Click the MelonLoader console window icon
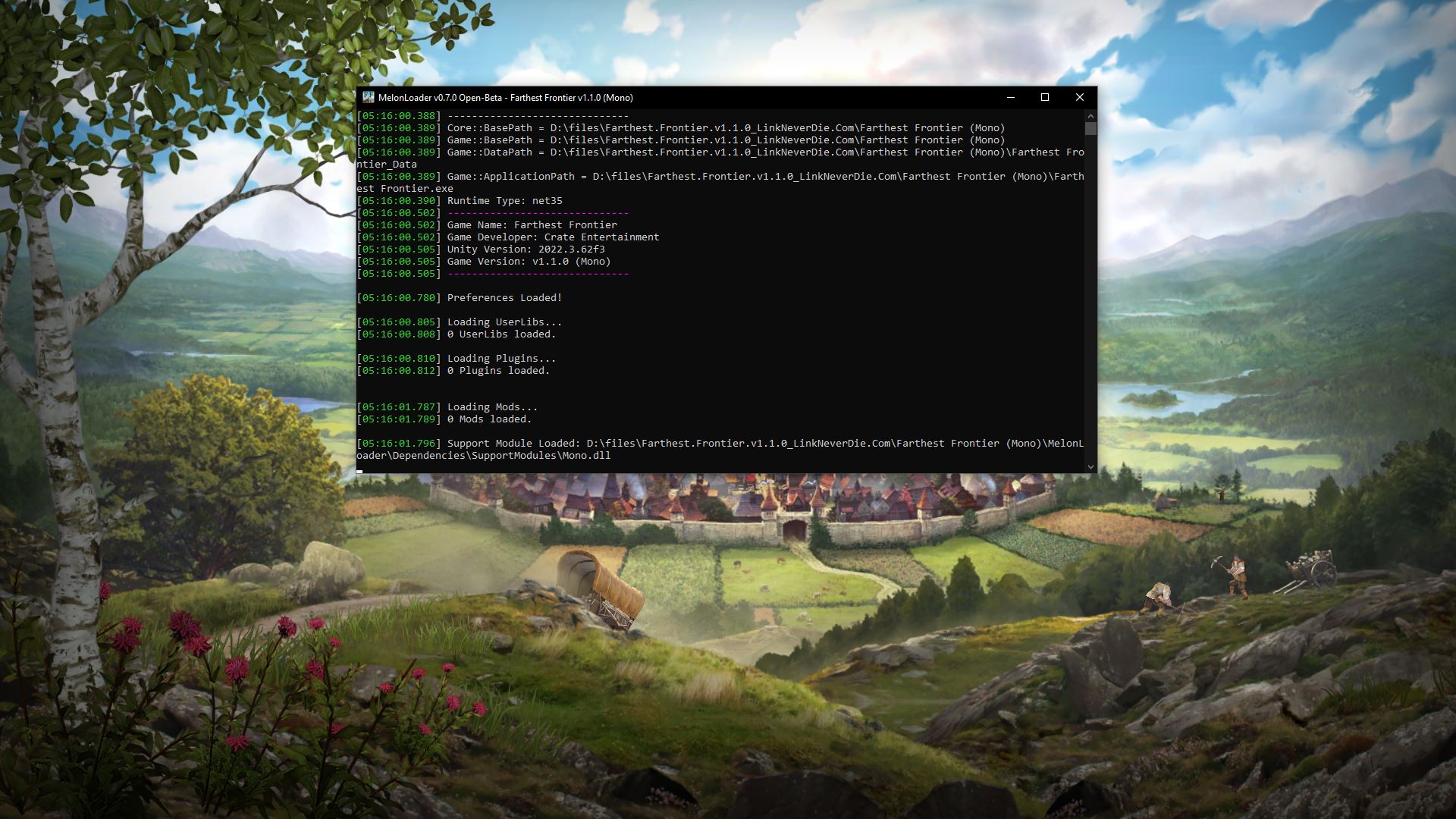This screenshot has width=1456, height=819. (369, 97)
